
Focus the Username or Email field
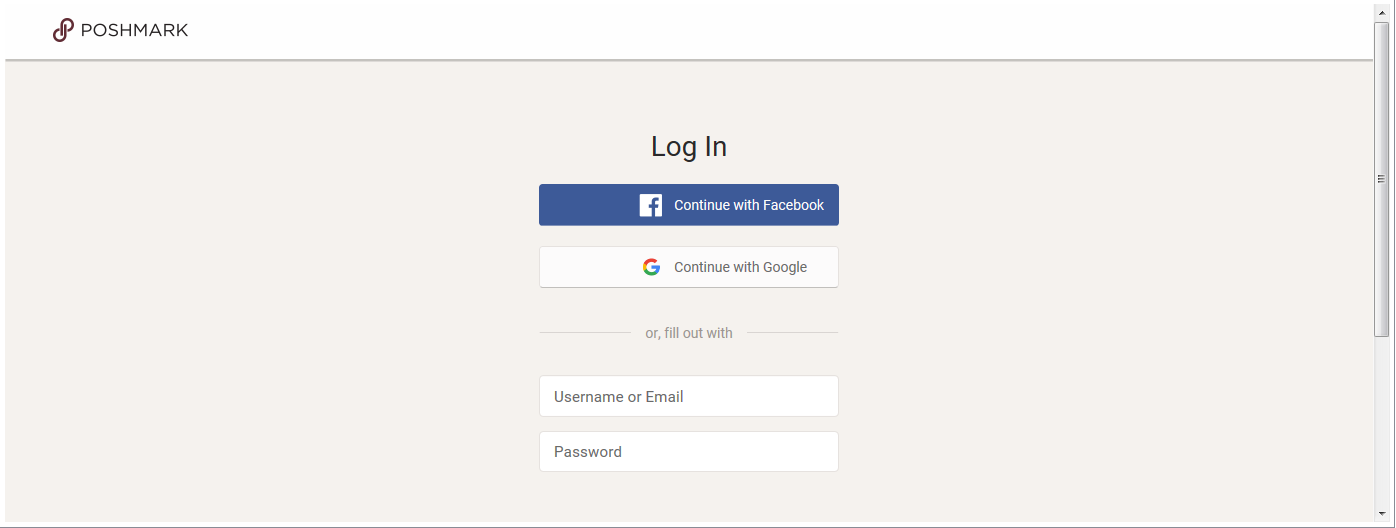click(689, 396)
